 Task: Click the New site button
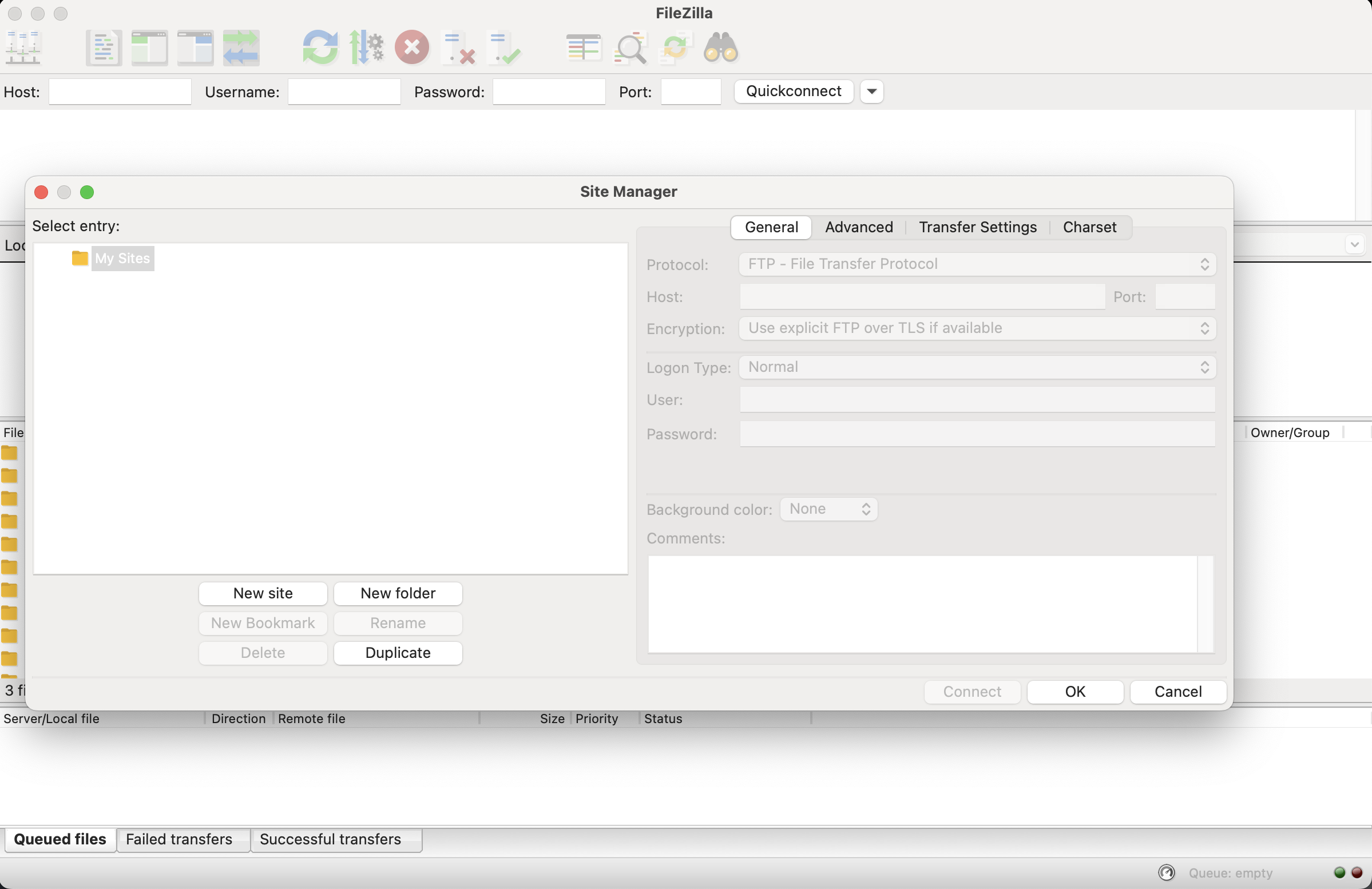(263, 593)
